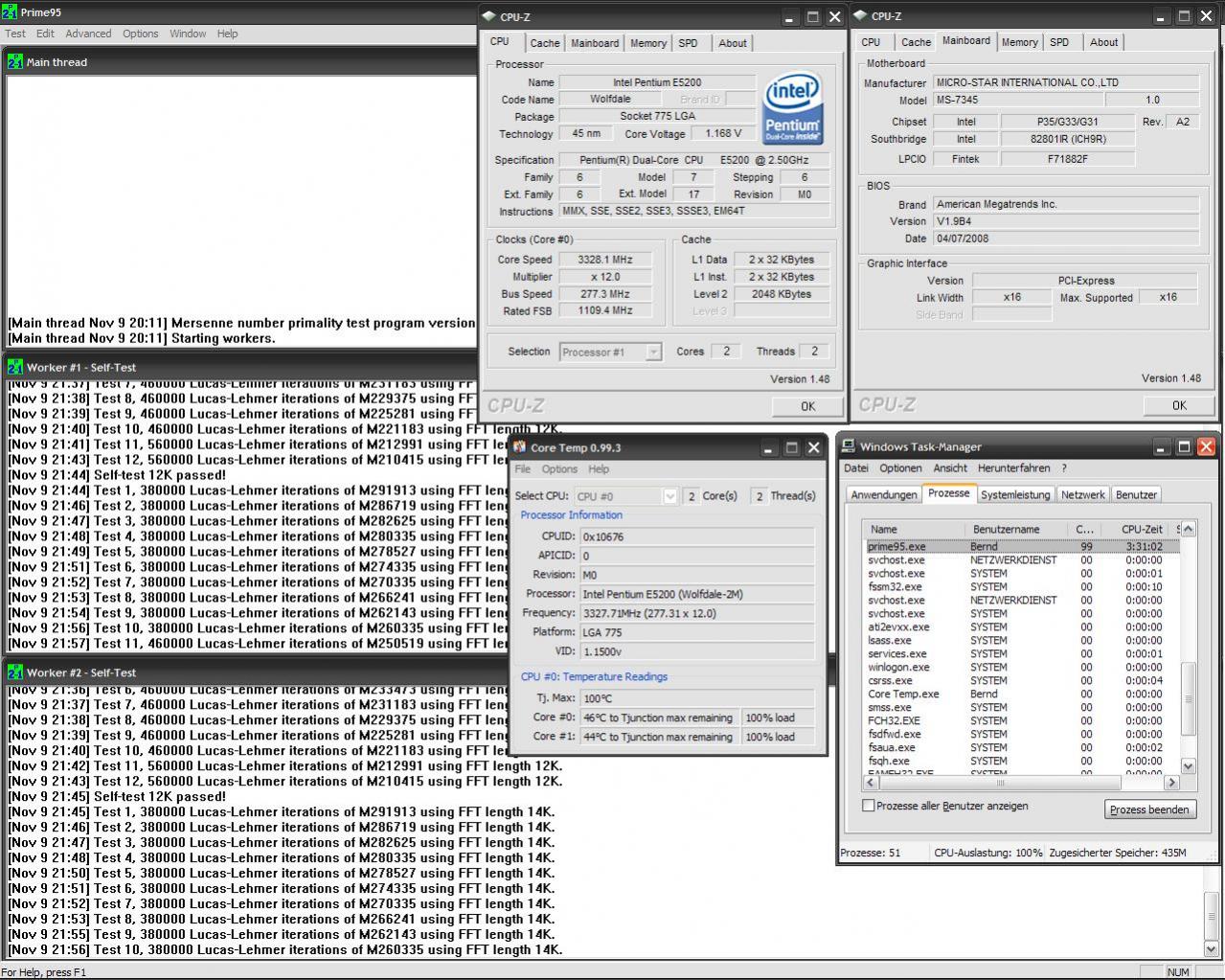Open File menu in Core Temp
Image resolution: width=1225 pixels, height=980 pixels.
pos(522,469)
